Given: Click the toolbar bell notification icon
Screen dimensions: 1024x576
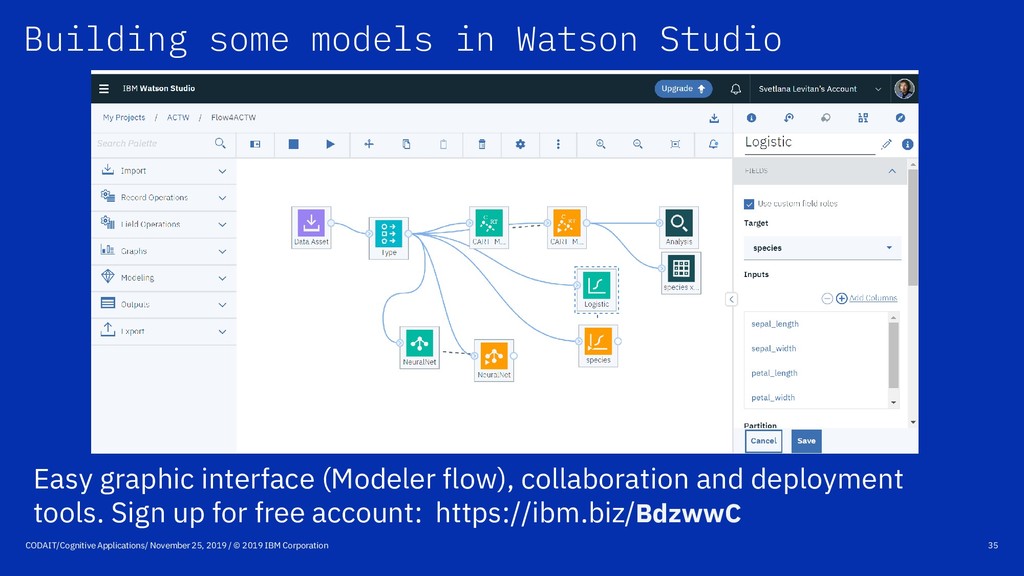Looking at the screenshot, I should point(713,144).
